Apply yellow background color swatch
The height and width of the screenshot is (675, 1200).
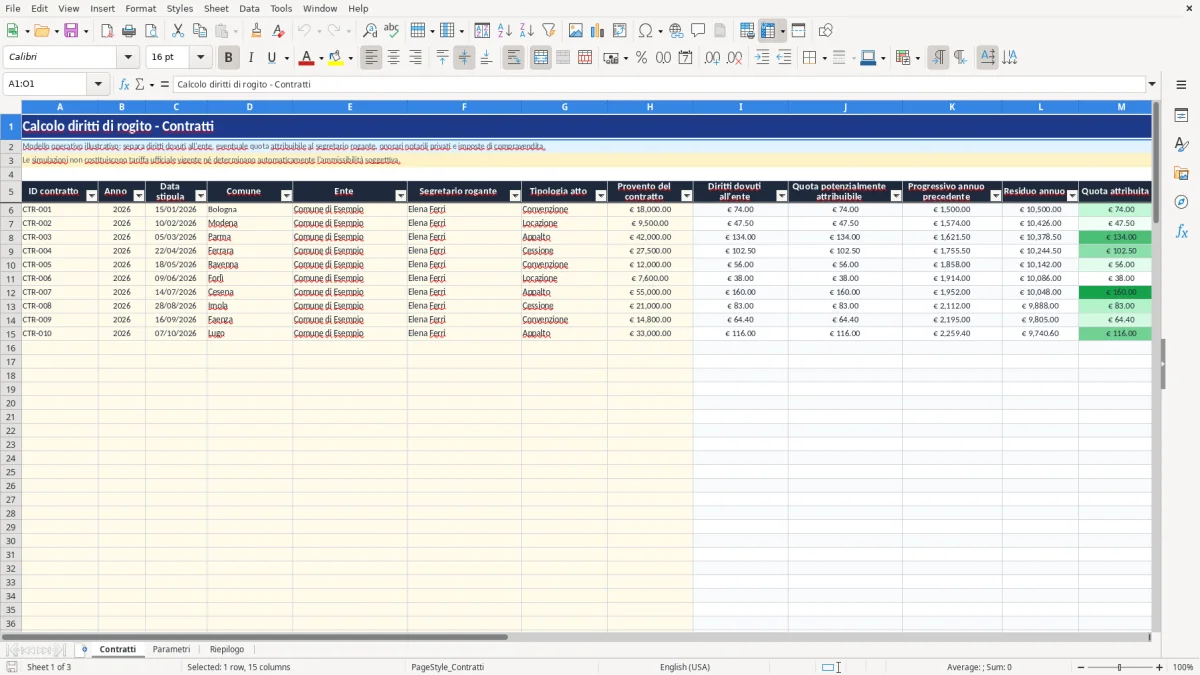(336, 58)
